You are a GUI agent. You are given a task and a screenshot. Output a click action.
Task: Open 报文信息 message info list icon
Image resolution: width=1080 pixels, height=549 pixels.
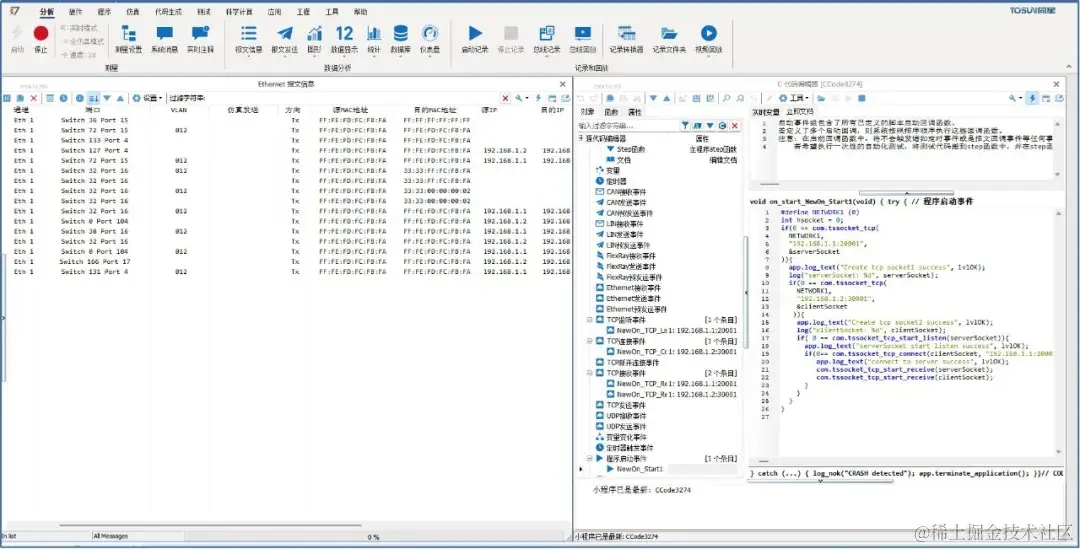(249, 39)
